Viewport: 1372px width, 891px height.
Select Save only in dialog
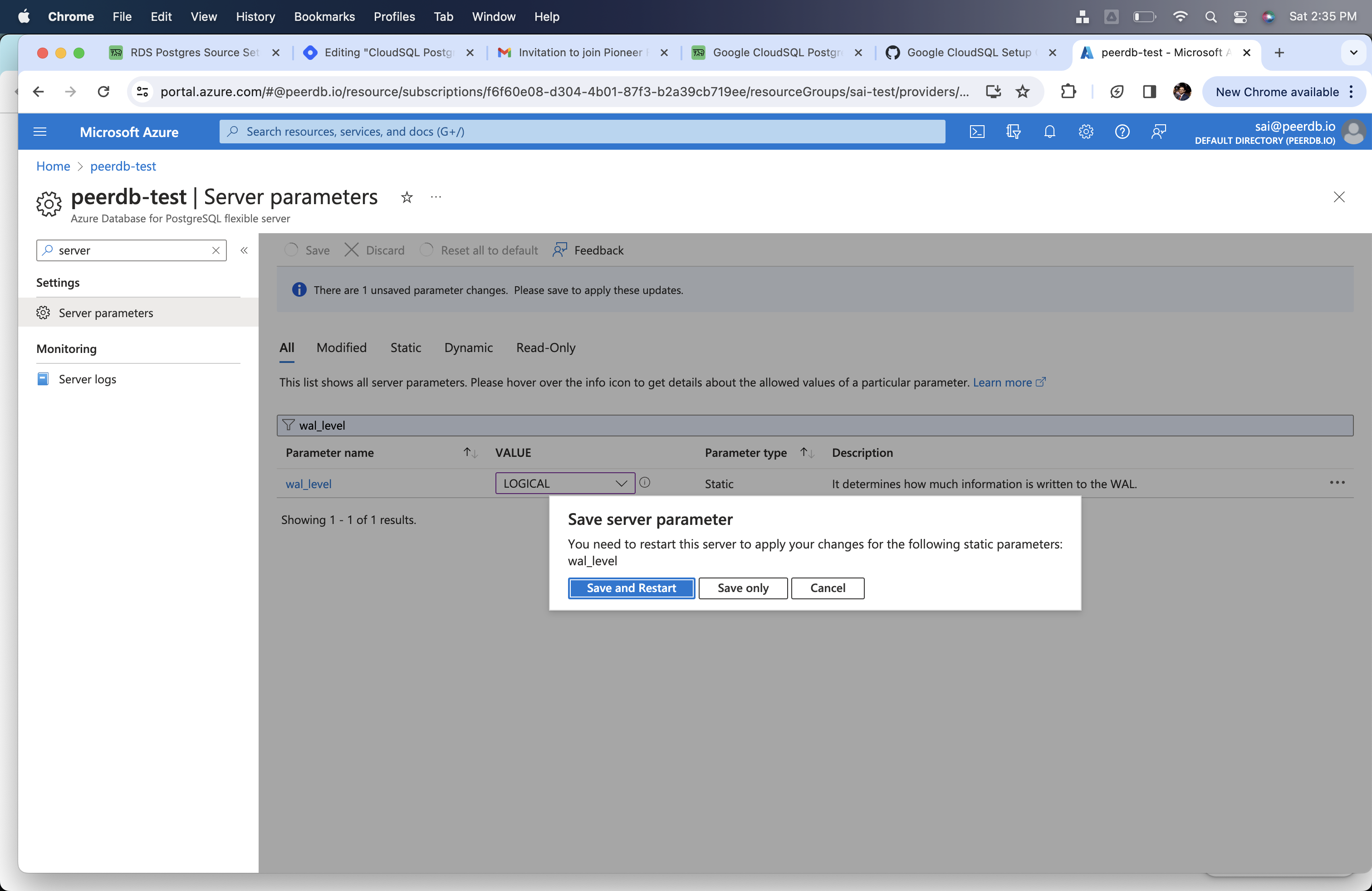point(743,587)
